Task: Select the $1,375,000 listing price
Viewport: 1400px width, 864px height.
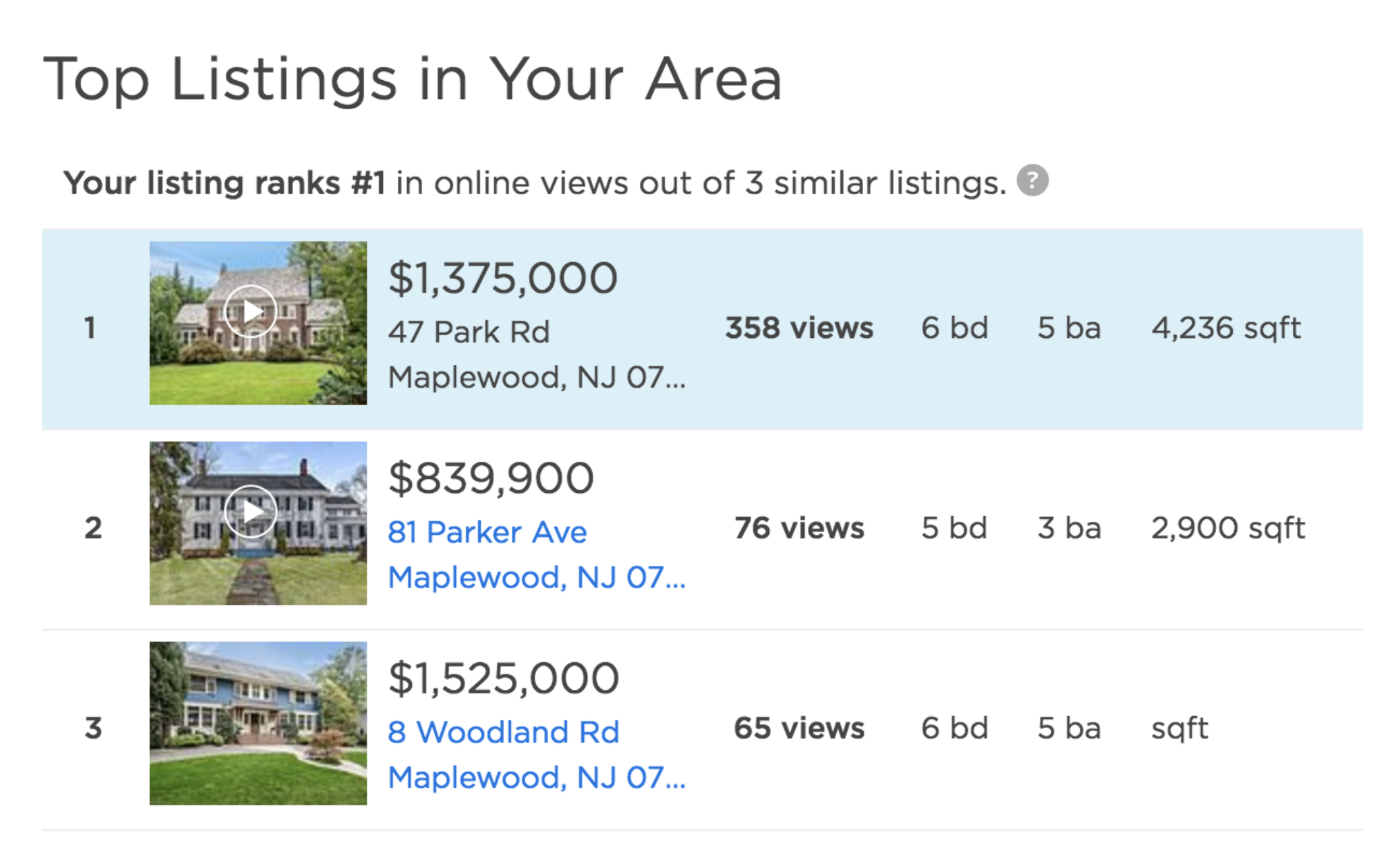Action: pyautogui.click(x=503, y=279)
